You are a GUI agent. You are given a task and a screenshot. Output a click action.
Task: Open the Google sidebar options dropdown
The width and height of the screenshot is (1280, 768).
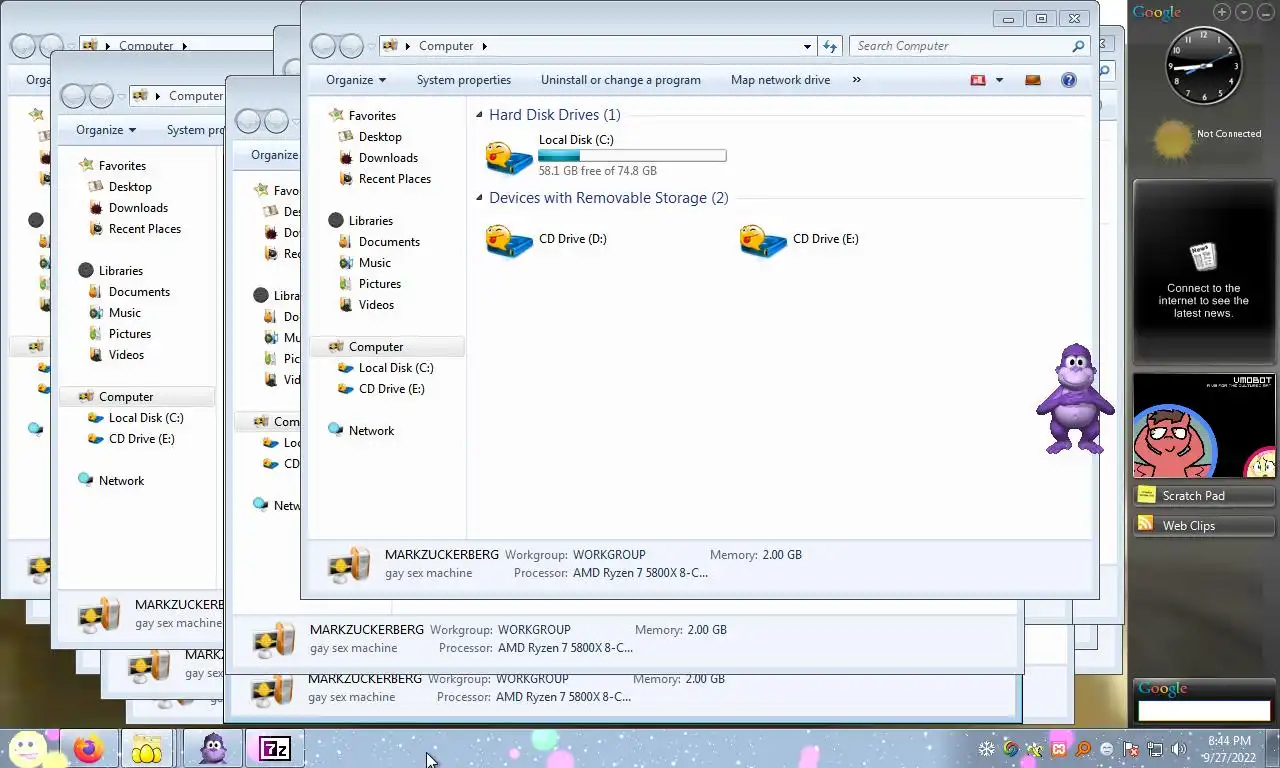tap(1244, 12)
